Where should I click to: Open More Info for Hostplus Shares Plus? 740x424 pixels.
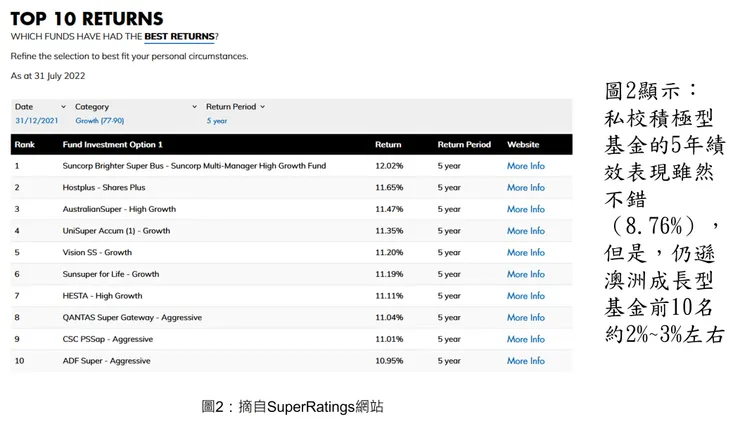(526, 187)
